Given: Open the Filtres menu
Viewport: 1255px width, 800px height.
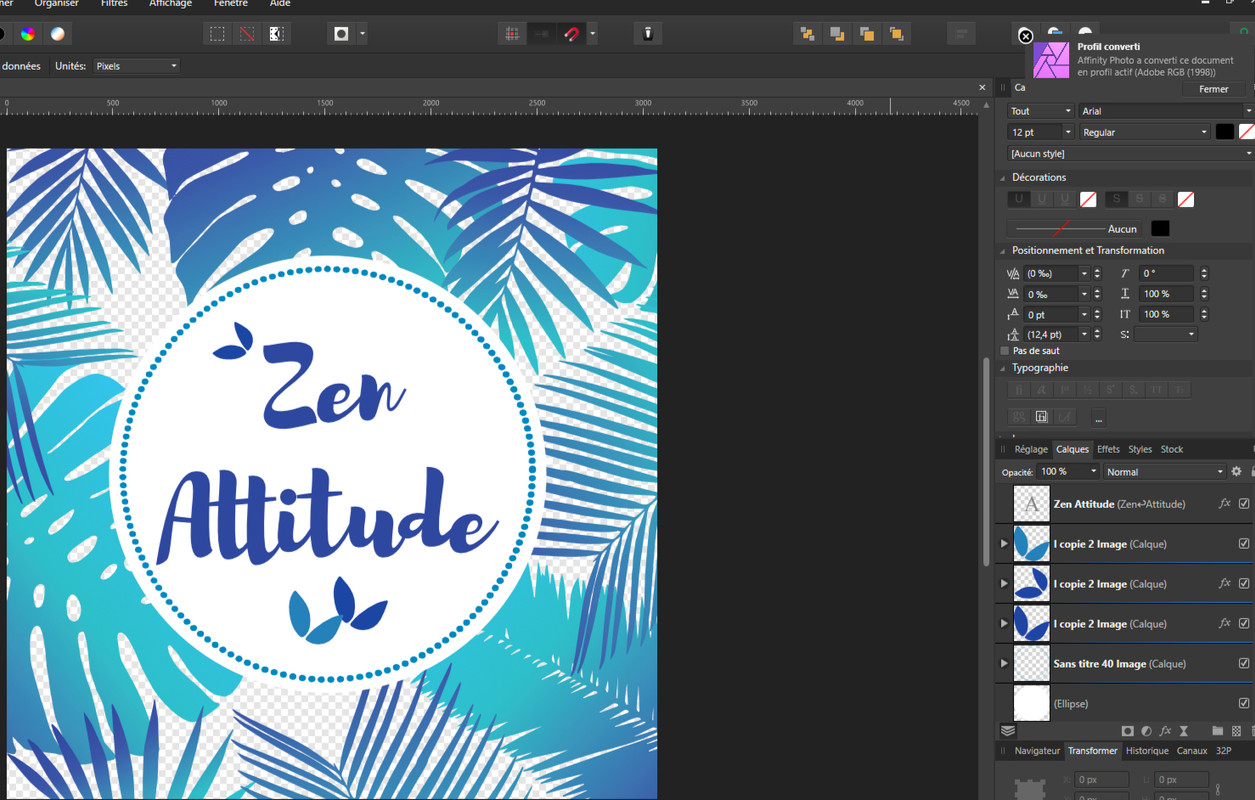Looking at the screenshot, I should 114,4.
